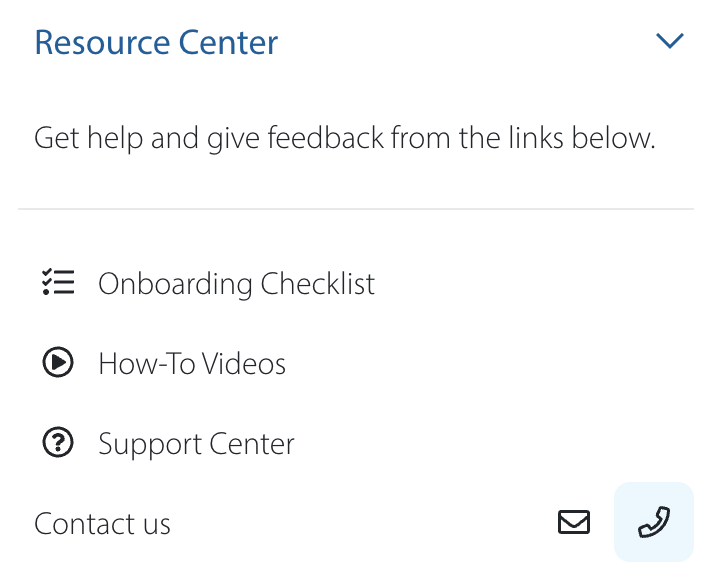
Task: Click the email envelope icon
Action: pyautogui.click(x=574, y=522)
